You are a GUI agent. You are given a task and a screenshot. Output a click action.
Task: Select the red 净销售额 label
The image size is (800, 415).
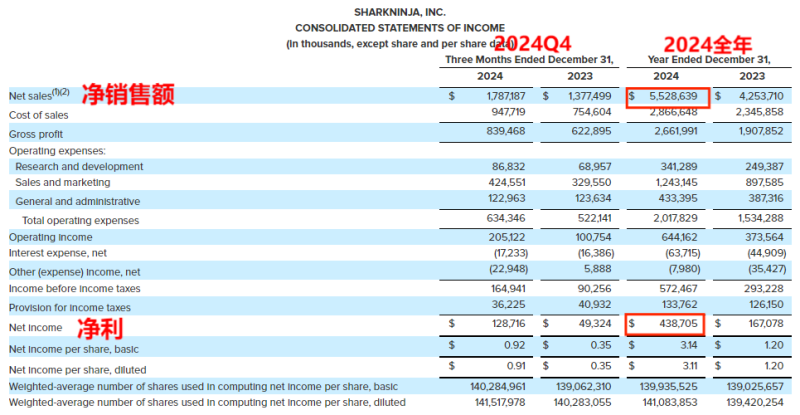[x=128, y=95]
